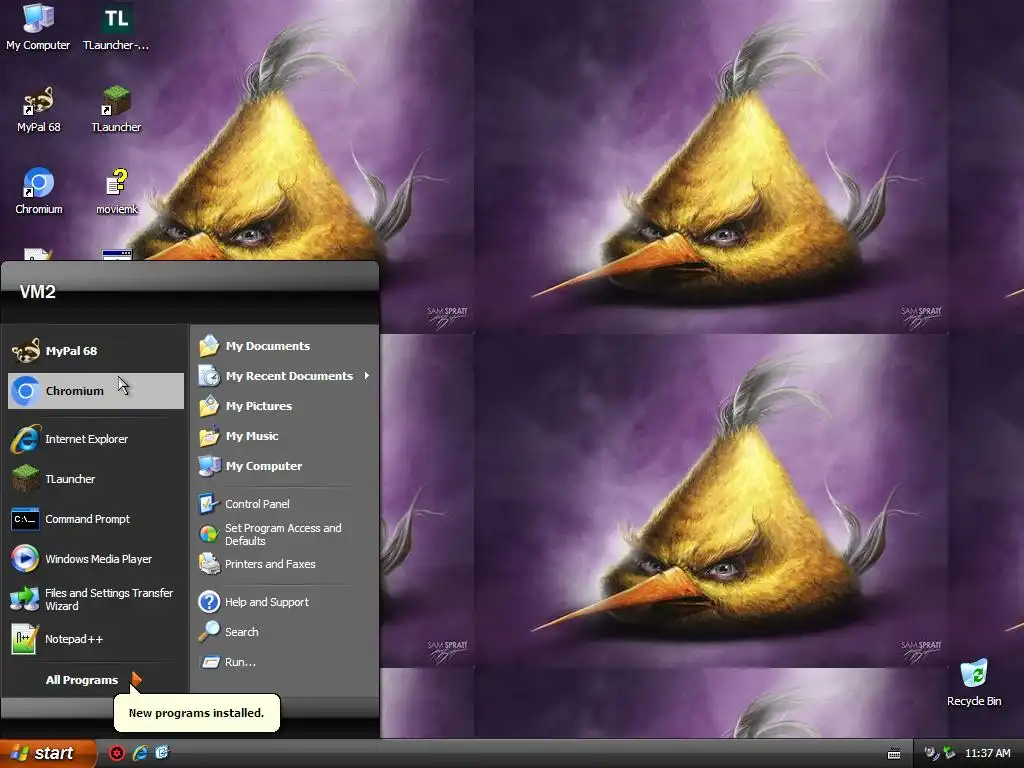Open My Pictures folder
1024x768 pixels.
(x=285, y=406)
